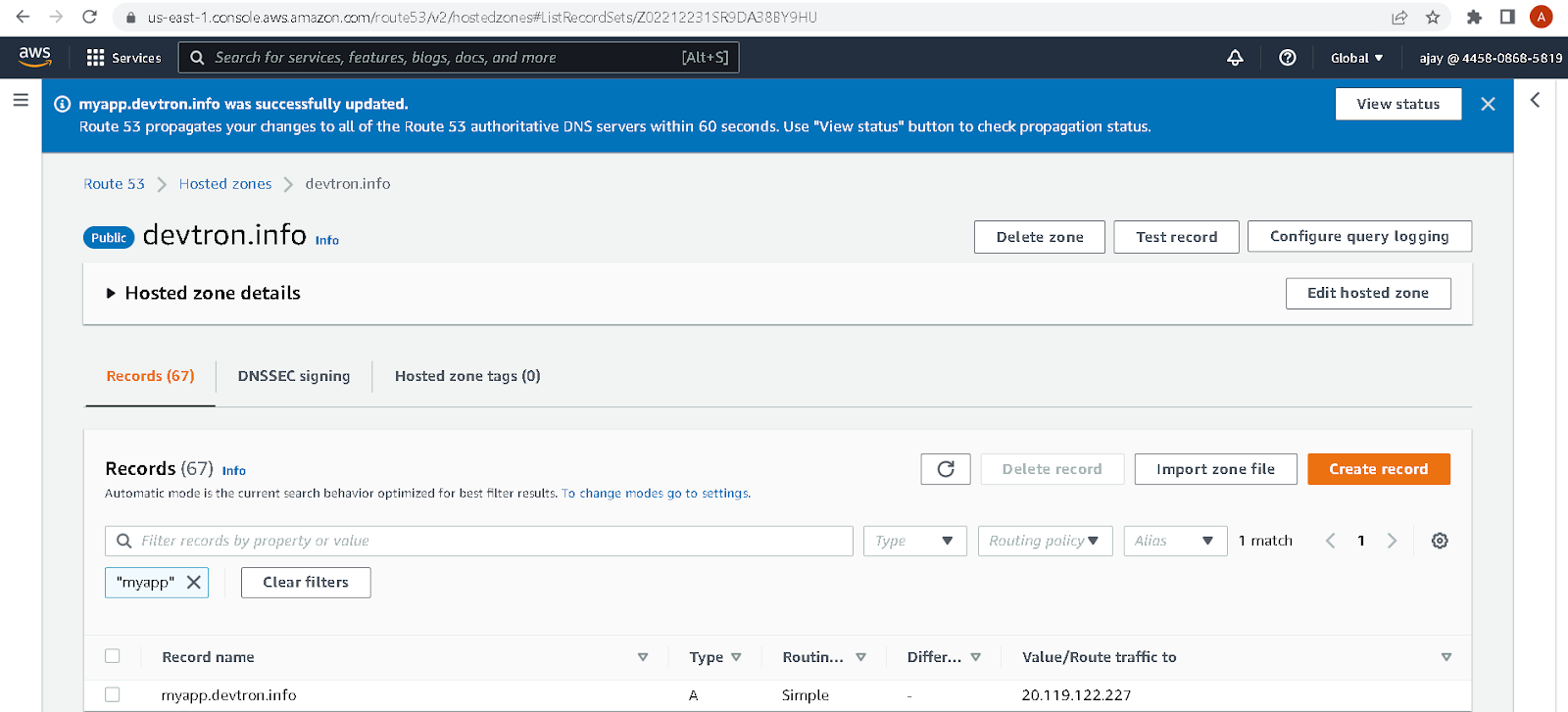Viewport: 1568px width, 712px height.
Task: Click the Test record button
Action: pos(1177,237)
